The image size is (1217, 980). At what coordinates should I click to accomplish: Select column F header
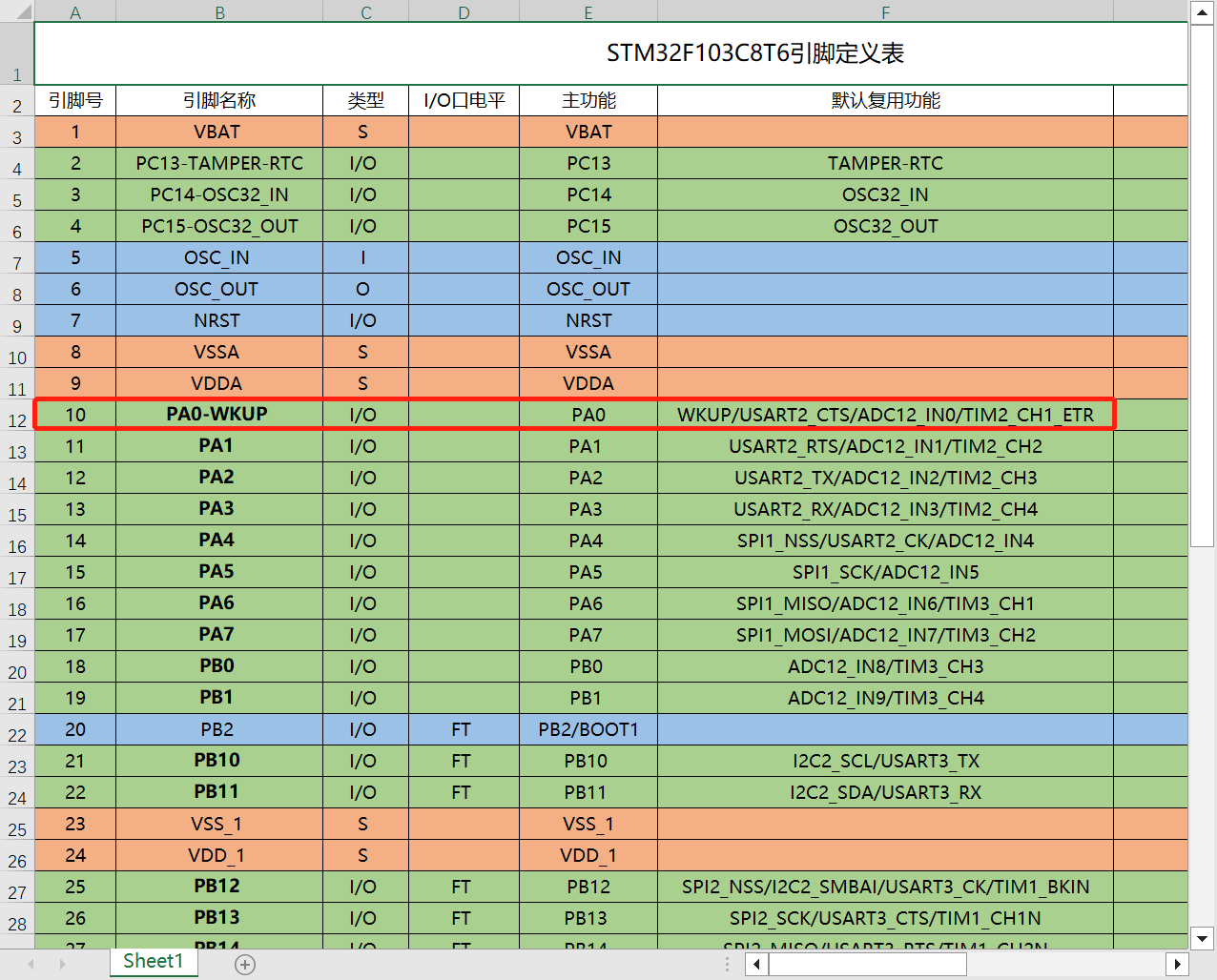(x=885, y=12)
